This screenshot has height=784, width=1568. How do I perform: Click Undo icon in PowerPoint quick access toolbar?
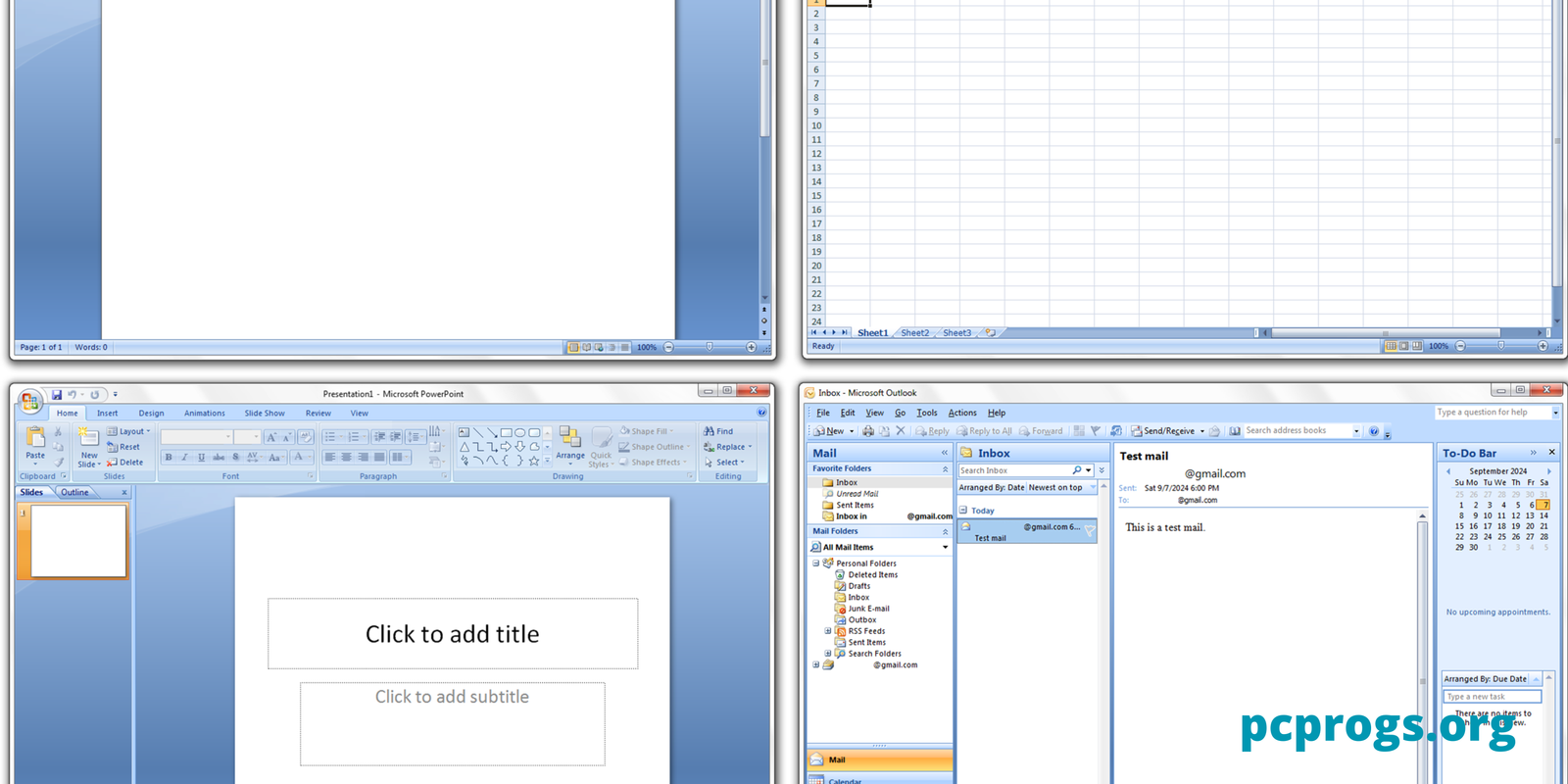pyautogui.click(x=72, y=395)
